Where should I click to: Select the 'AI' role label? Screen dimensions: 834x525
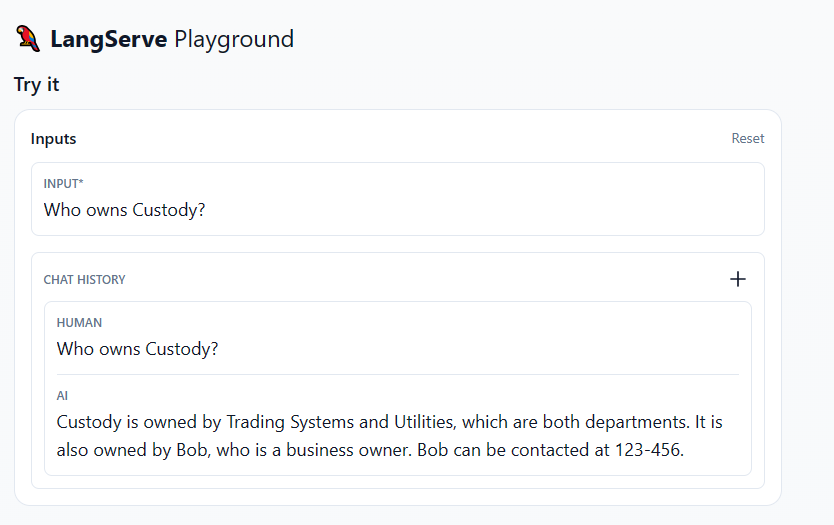[62, 396]
